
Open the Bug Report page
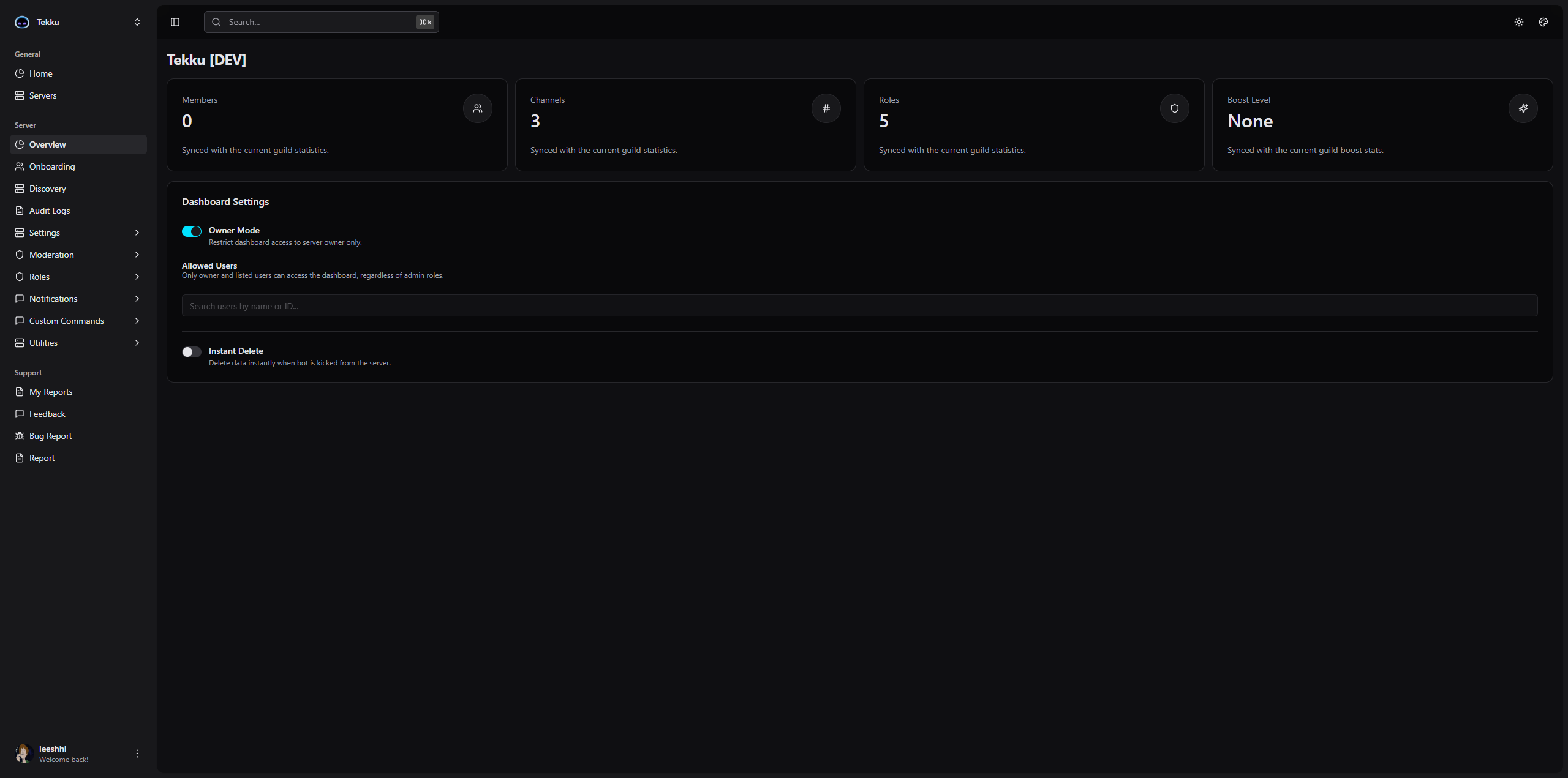[50, 435]
